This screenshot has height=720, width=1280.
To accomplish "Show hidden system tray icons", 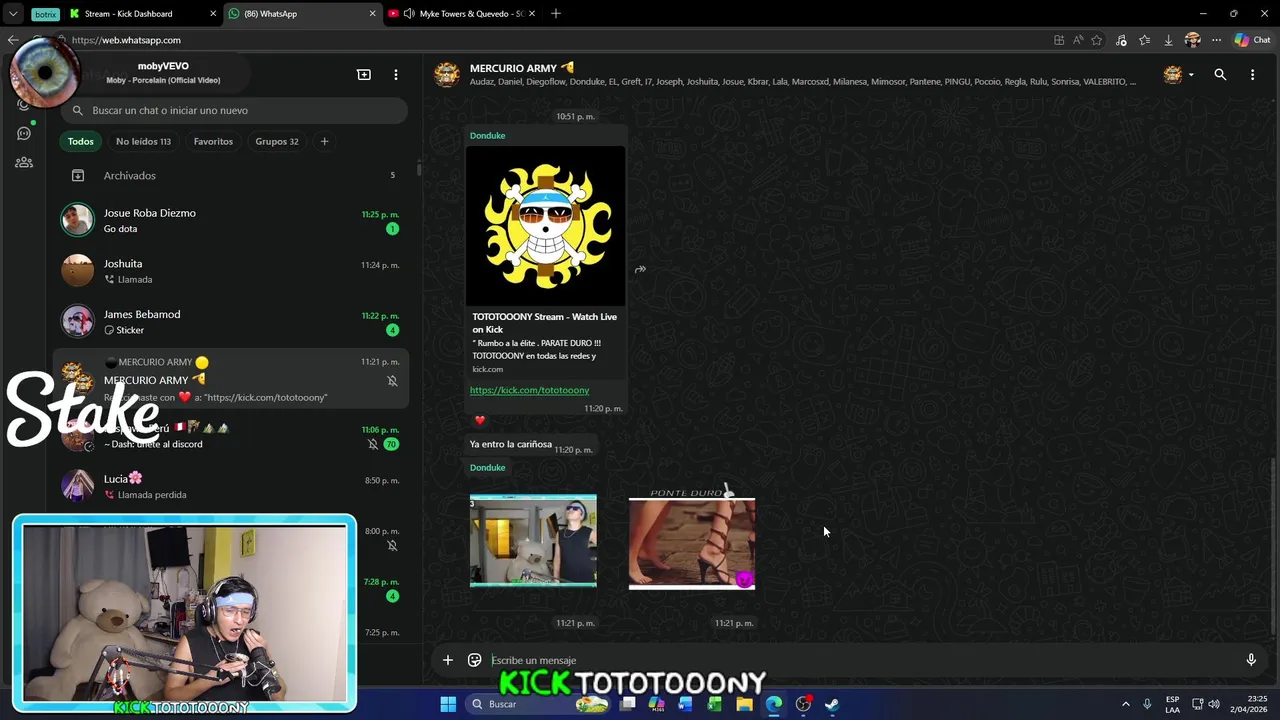I will click(x=1125, y=704).
